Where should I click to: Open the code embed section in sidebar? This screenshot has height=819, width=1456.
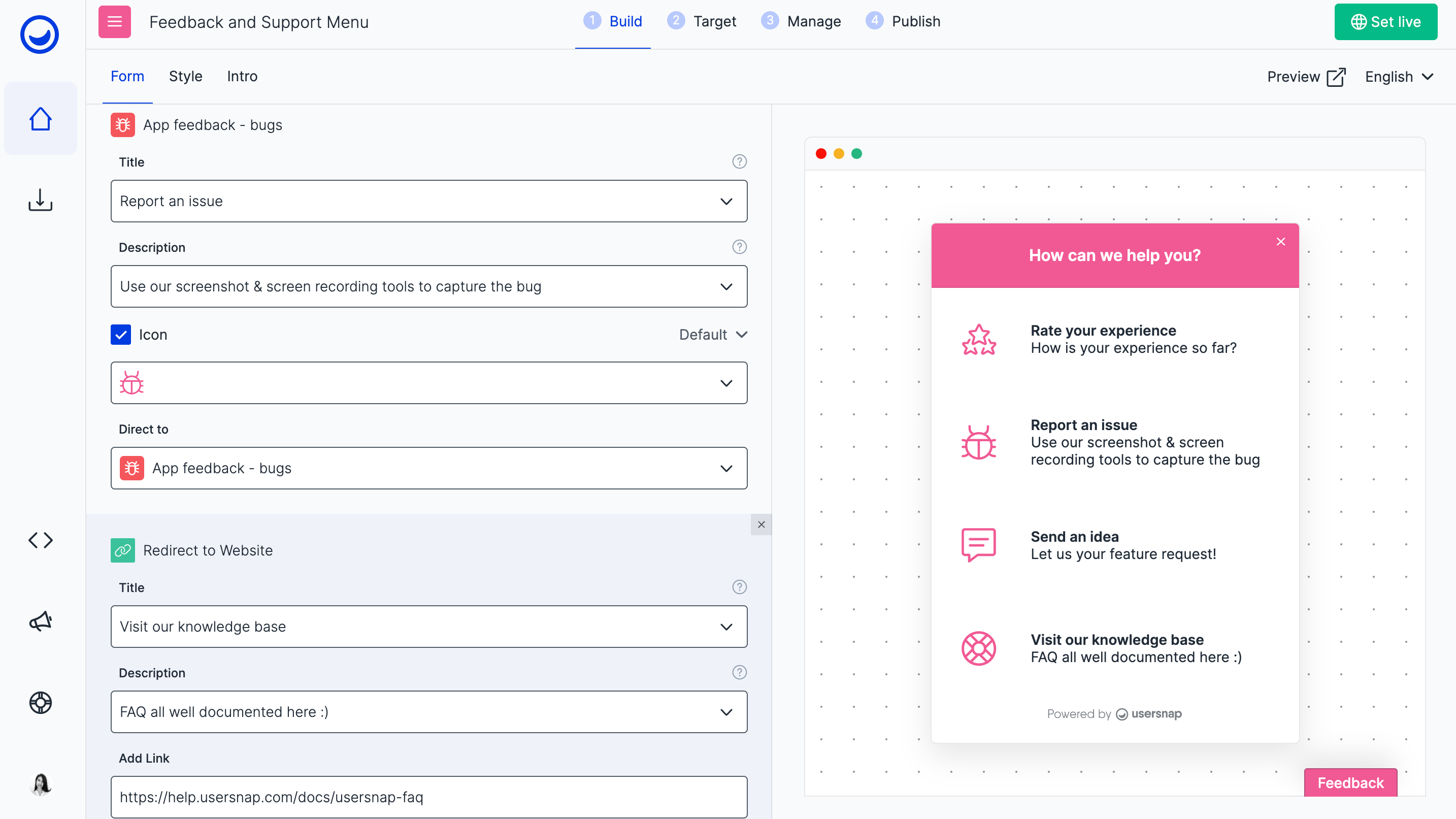coord(40,540)
